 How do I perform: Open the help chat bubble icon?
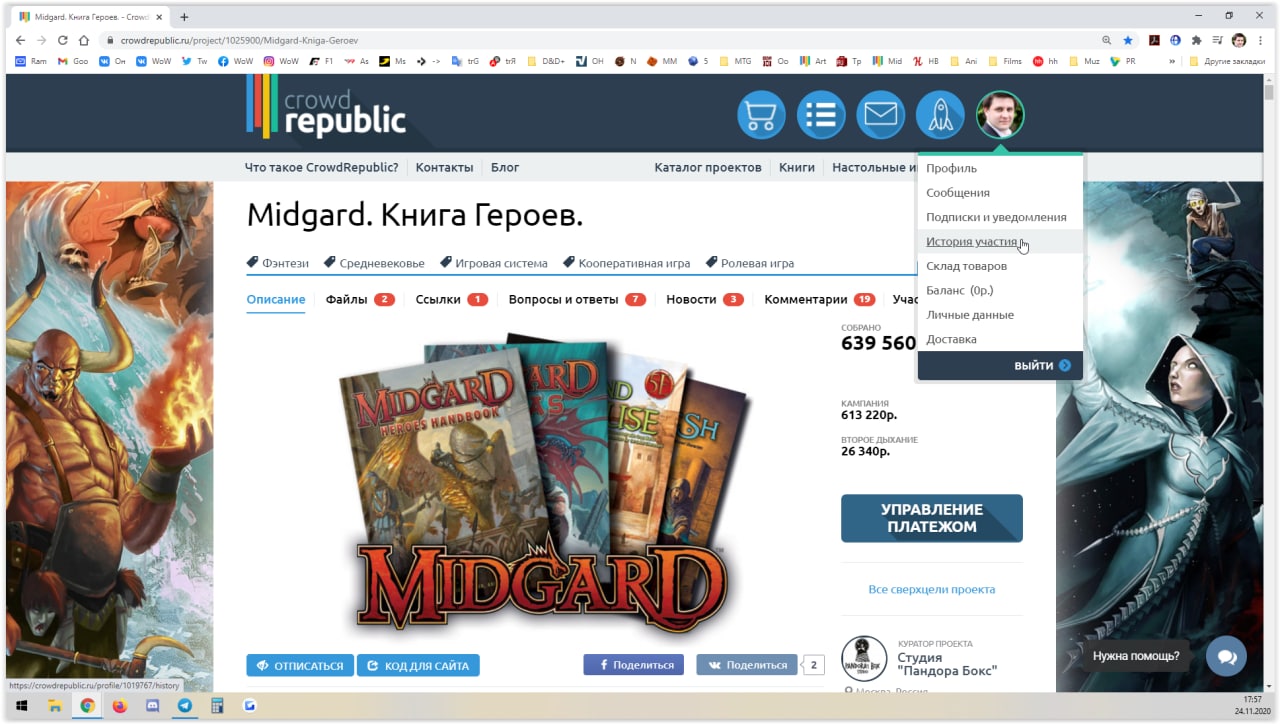tap(1226, 656)
